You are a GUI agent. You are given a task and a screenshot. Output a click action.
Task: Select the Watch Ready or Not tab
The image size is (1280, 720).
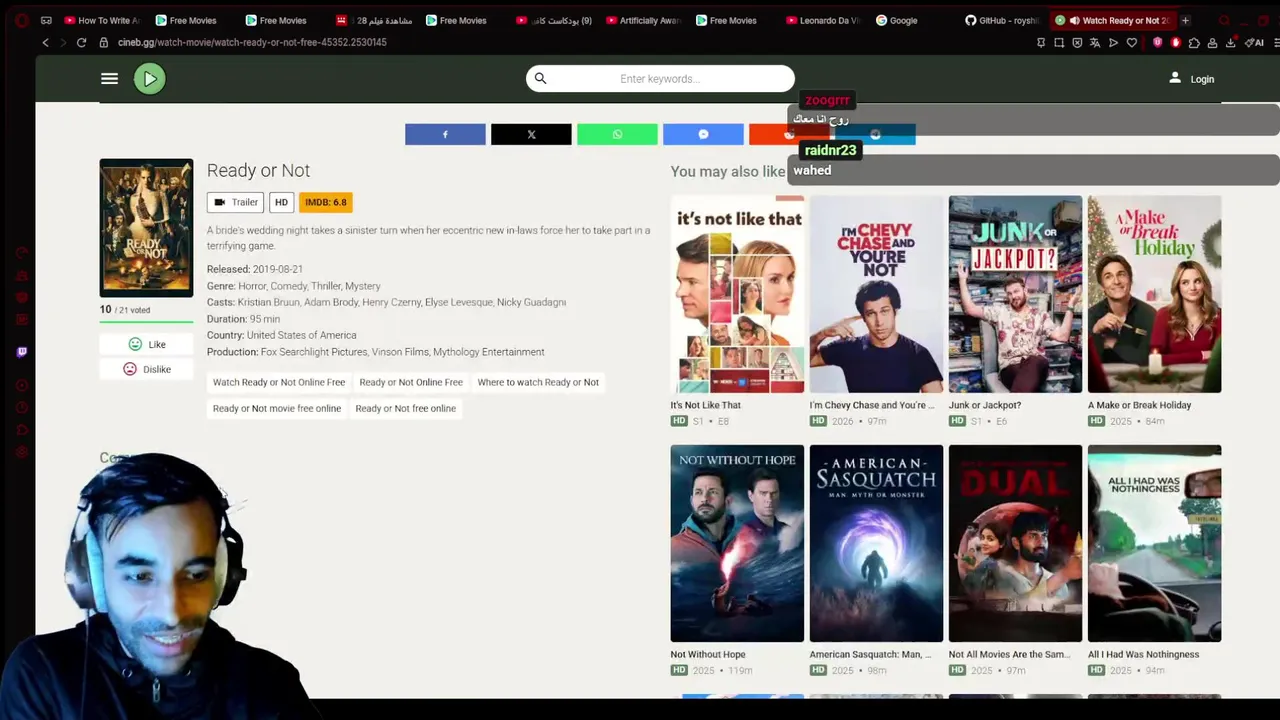(1112, 20)
